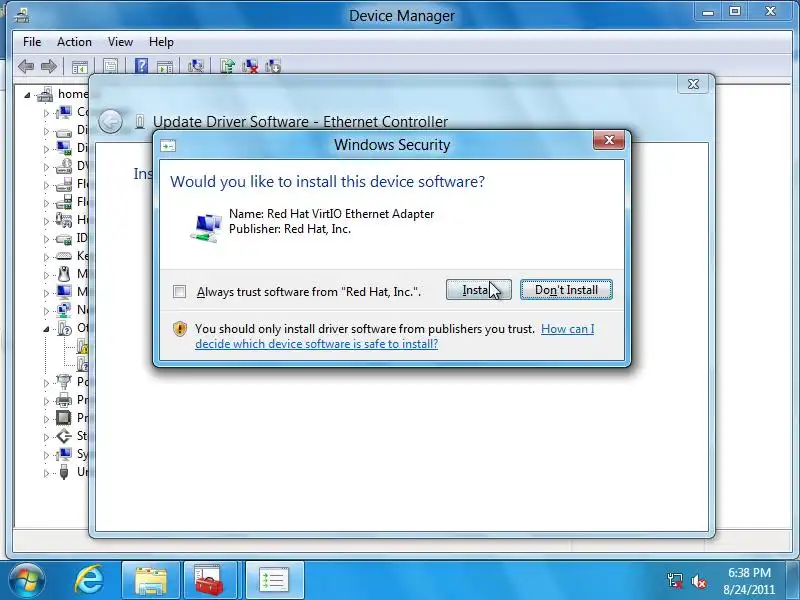Select the Mice pointing devices icon in tree
The image size is (800, 600).
(64, 274)
